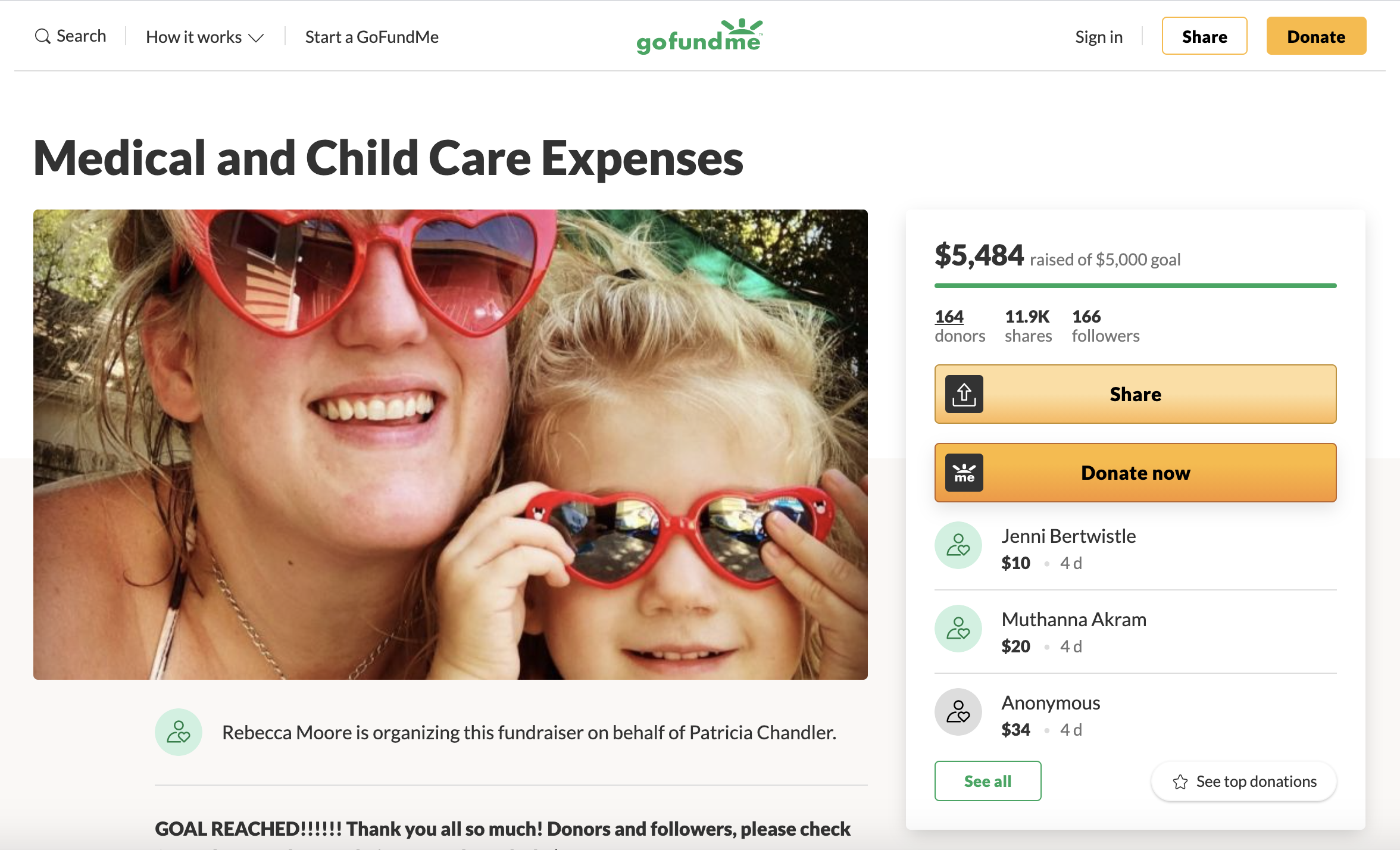Click the organizer avatar beside Rebecca Moore
1400x850 pixels.
[x=178, y=732]
